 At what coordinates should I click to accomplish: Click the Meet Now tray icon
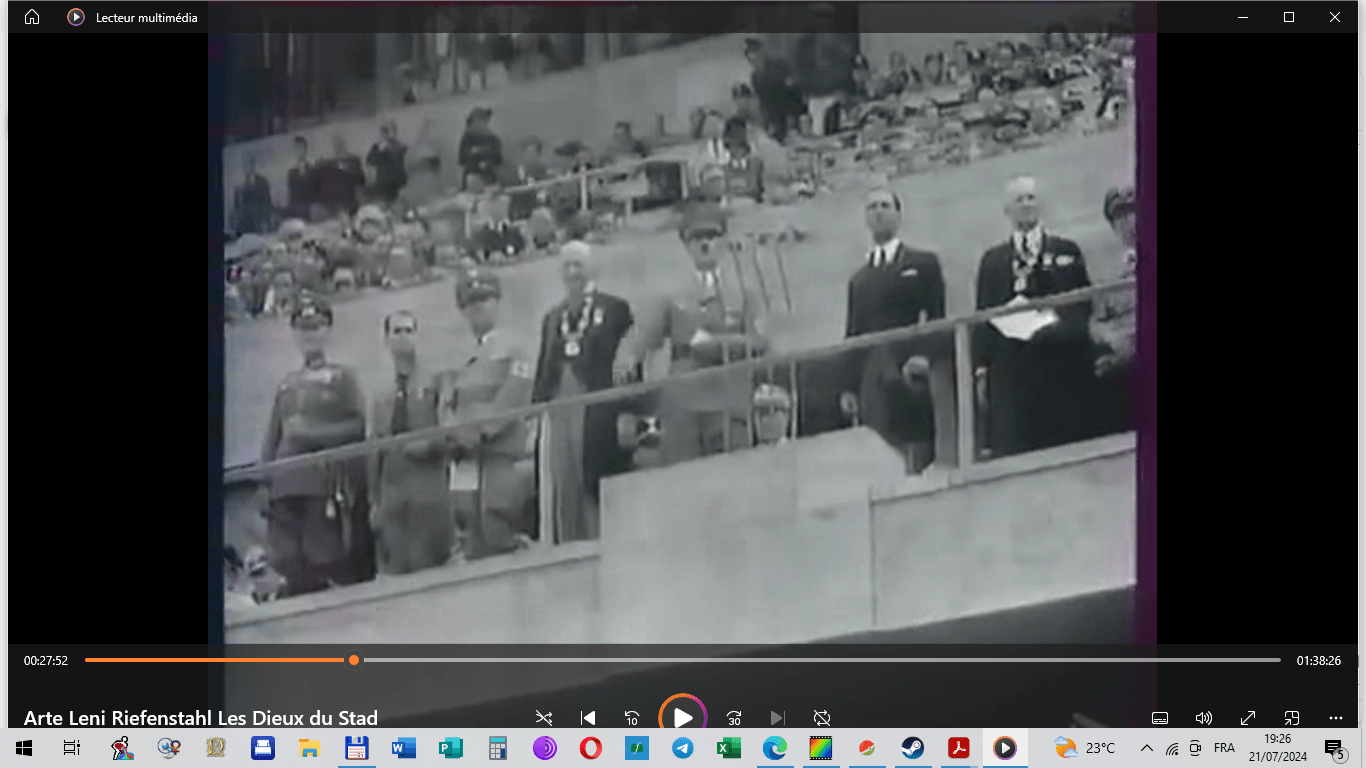[1196, 747]
